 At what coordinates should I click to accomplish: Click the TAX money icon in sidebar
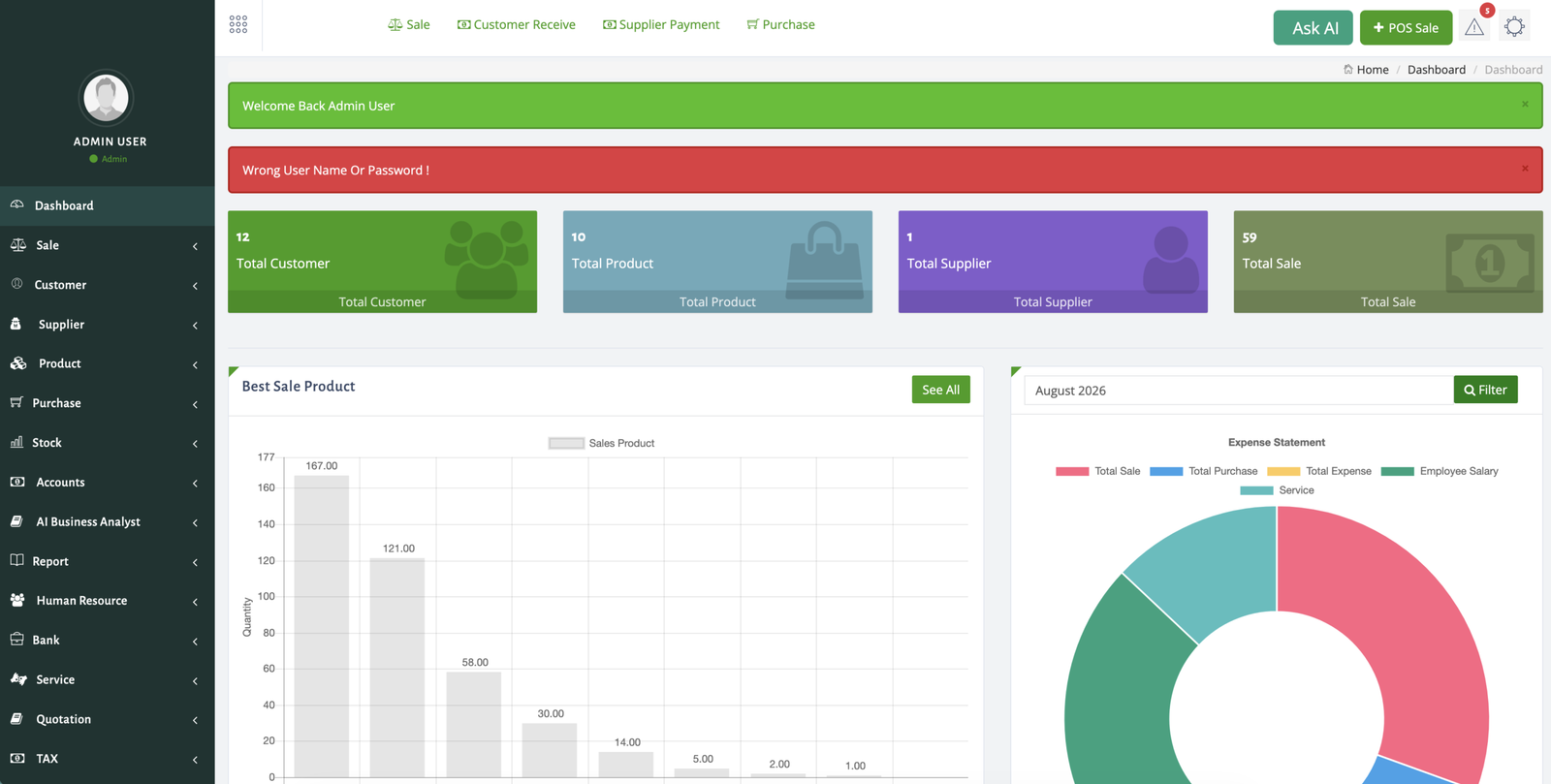[17, 758]
